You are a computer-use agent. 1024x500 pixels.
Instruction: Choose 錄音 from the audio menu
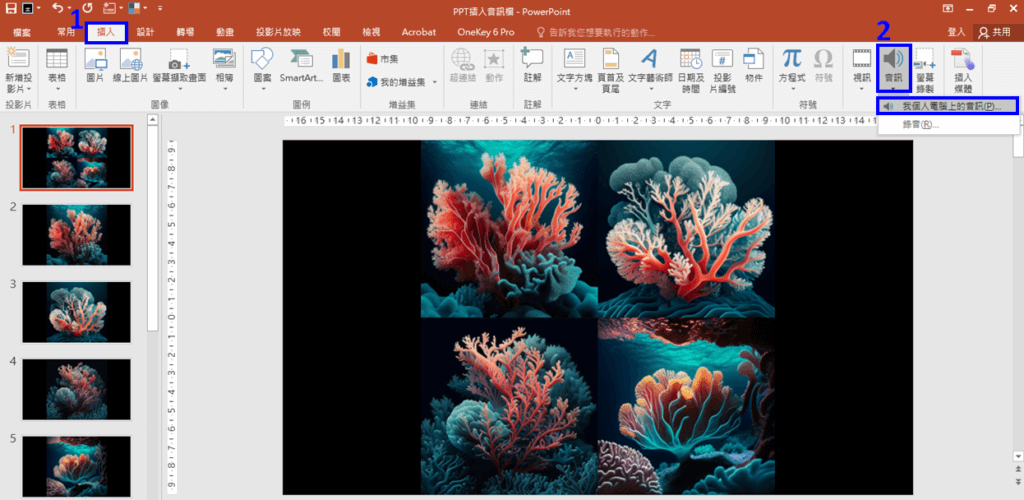[920, 125]
